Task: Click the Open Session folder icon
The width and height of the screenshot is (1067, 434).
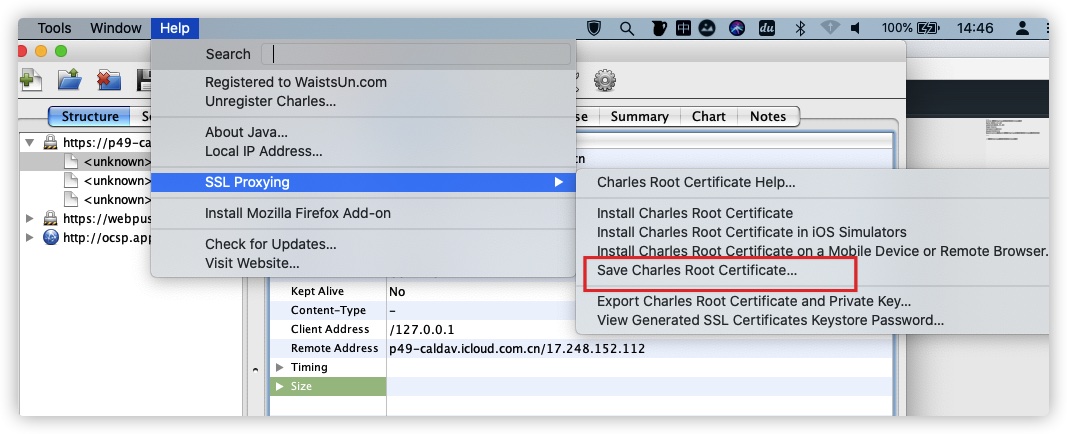Action: coord(69,80)
